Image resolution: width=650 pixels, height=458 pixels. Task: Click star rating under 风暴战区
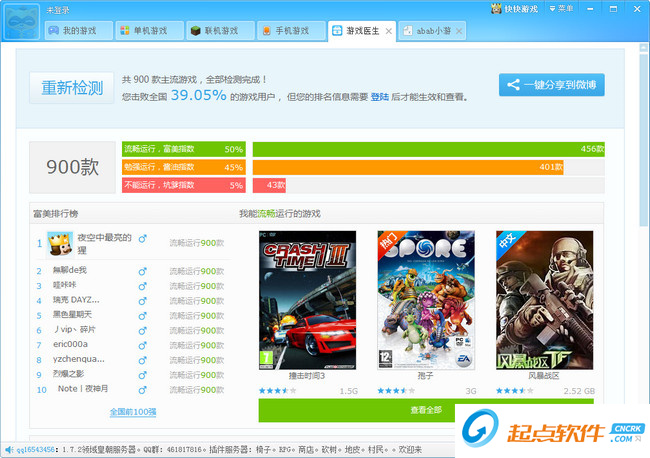tap(514, 390)
